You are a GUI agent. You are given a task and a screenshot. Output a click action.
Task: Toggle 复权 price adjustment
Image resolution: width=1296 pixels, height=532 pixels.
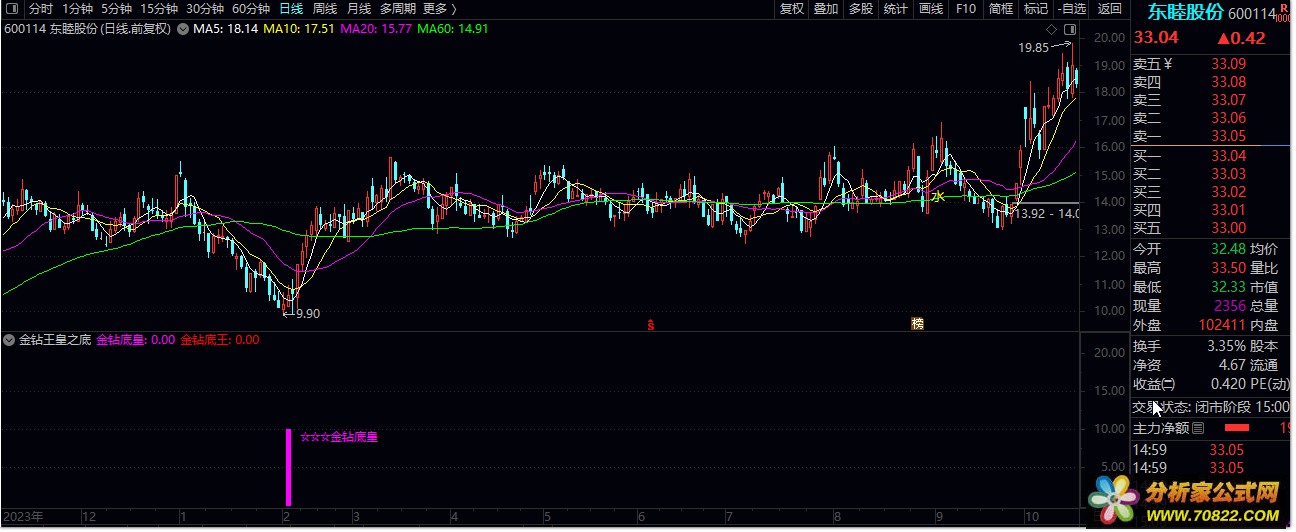point(791,9)
